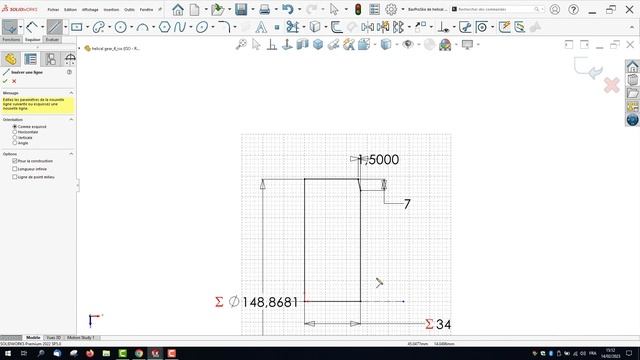The image size is (640, 360).
Task: Open the Circle tool dropdown arrow
Action: point(131,27)
